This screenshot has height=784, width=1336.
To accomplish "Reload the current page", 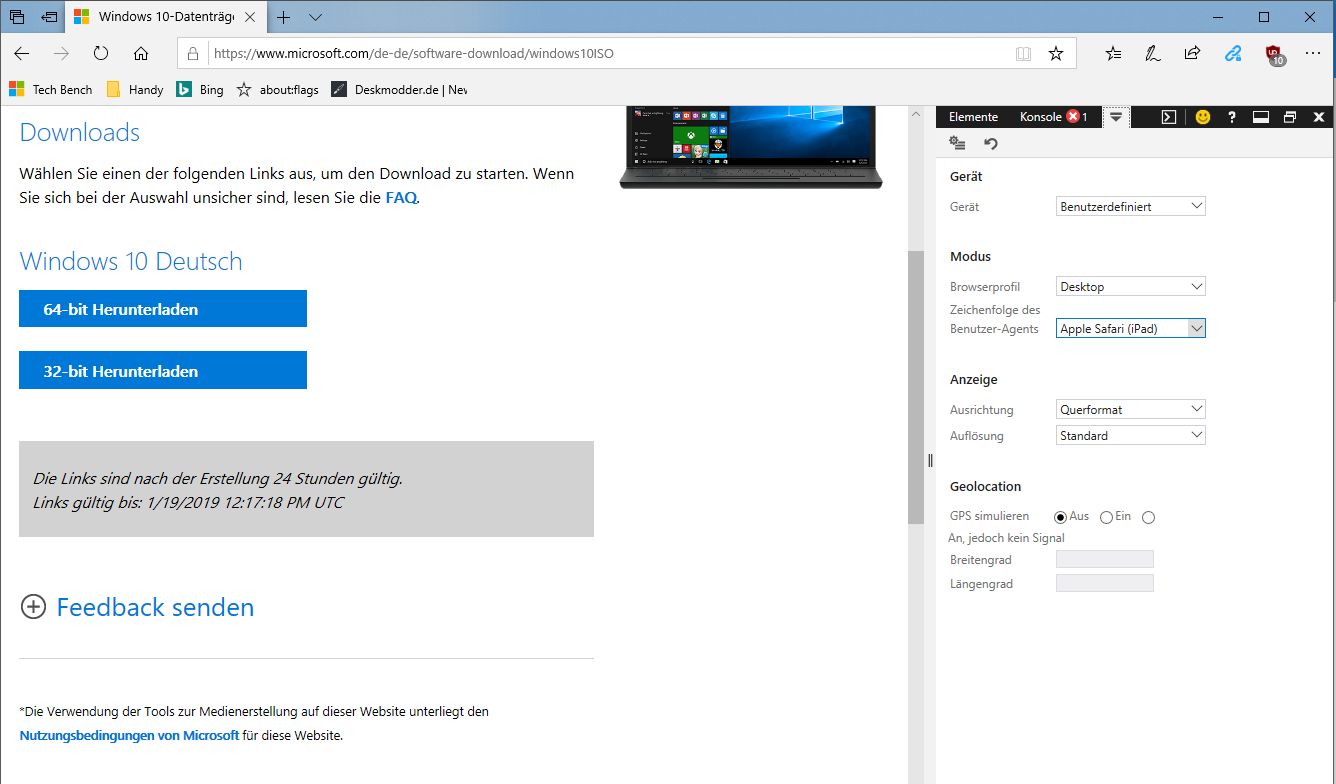I will pos(101,53).
